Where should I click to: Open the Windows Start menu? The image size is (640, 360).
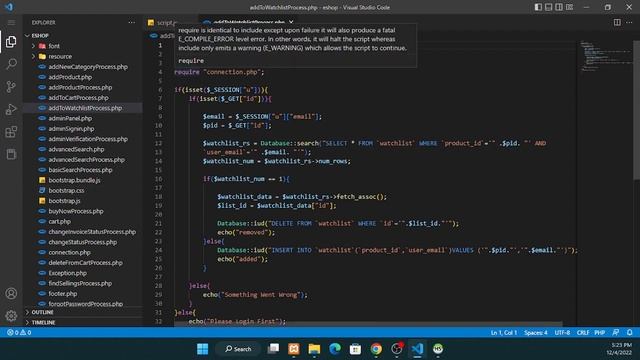tap(202, 349)
